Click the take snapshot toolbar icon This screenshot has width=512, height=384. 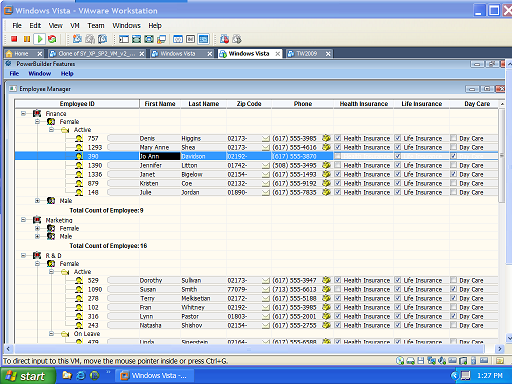77,39
